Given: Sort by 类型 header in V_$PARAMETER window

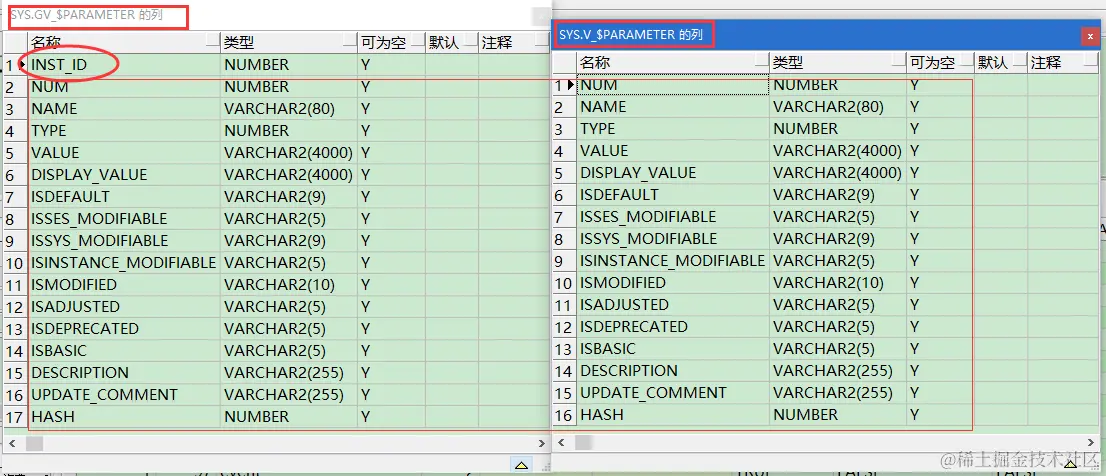Looking at the screenshot, I should click(838, 63).
